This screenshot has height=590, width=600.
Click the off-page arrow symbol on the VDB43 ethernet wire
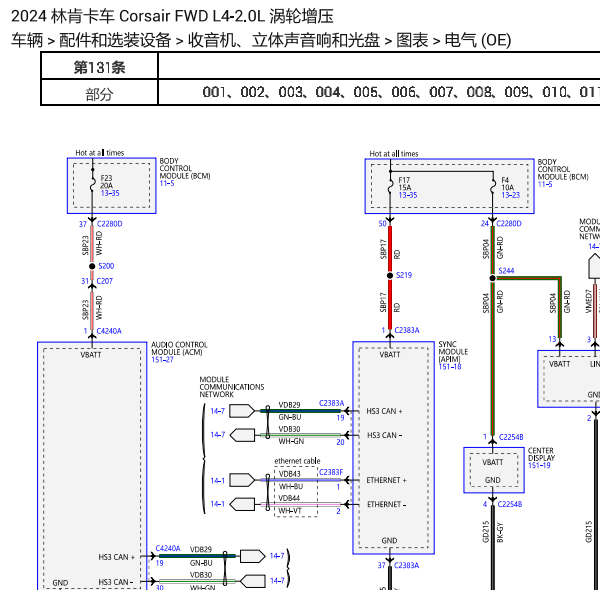click(242, 480)
